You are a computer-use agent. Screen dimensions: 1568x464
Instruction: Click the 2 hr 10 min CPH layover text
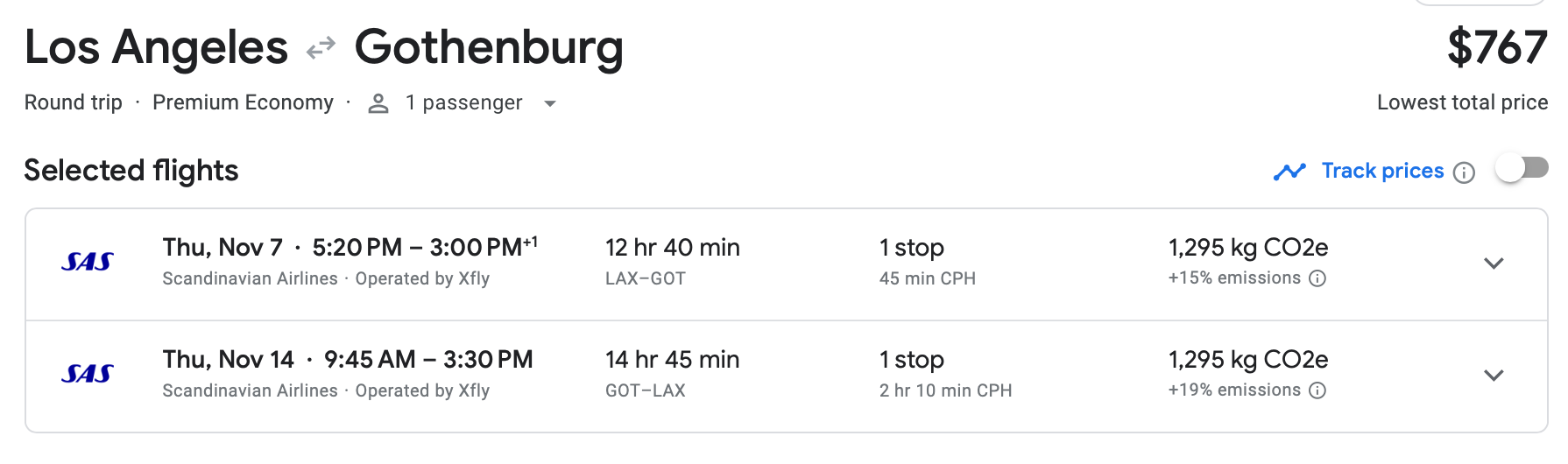tap(945, 390)
